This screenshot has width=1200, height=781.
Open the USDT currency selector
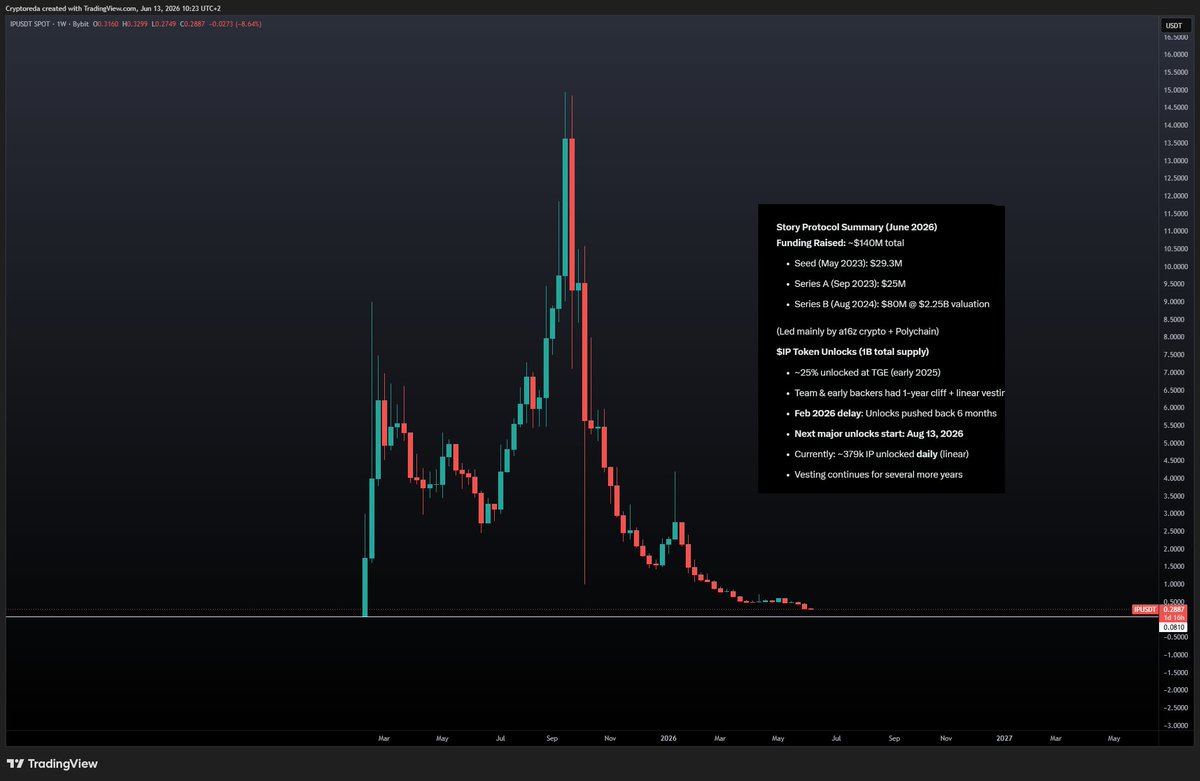[x=1173, y=25]
